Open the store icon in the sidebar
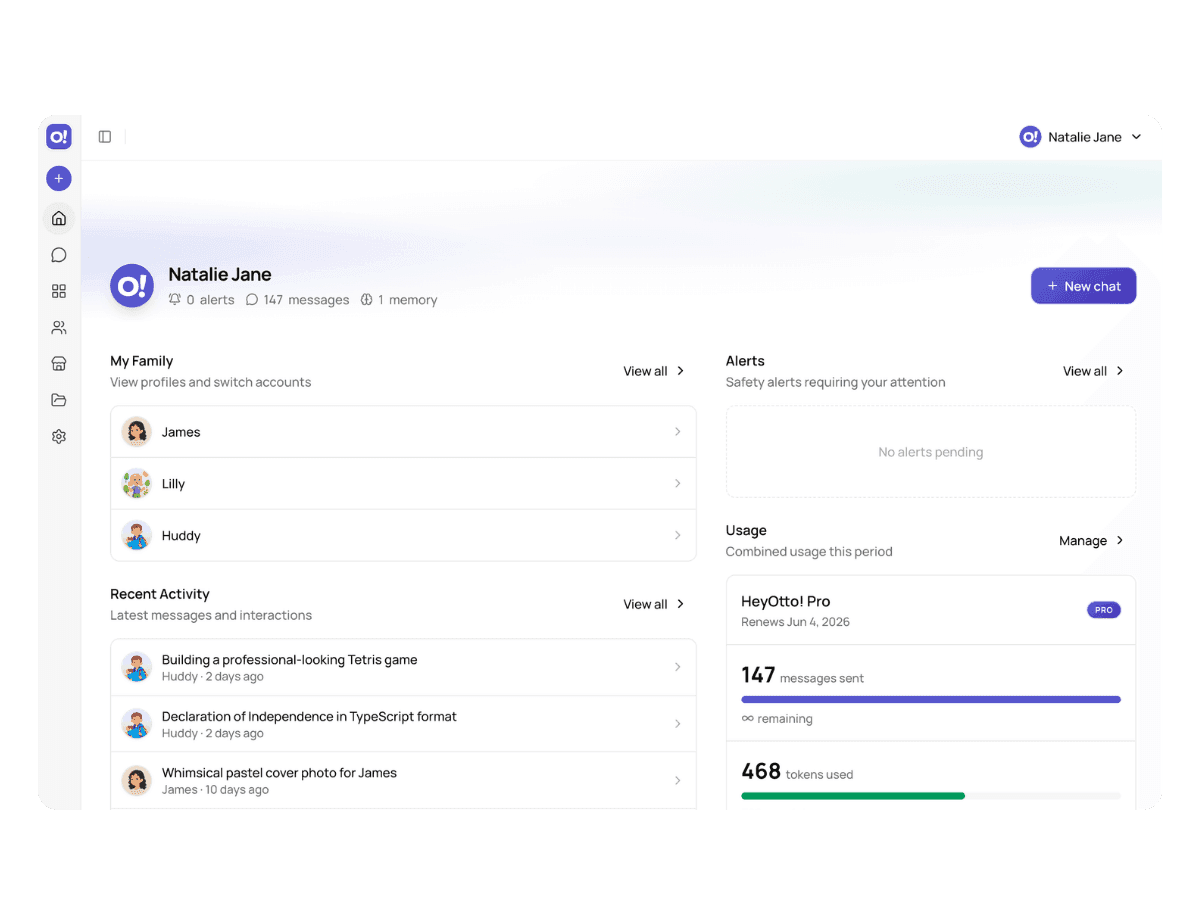 (x=59, y=364)
